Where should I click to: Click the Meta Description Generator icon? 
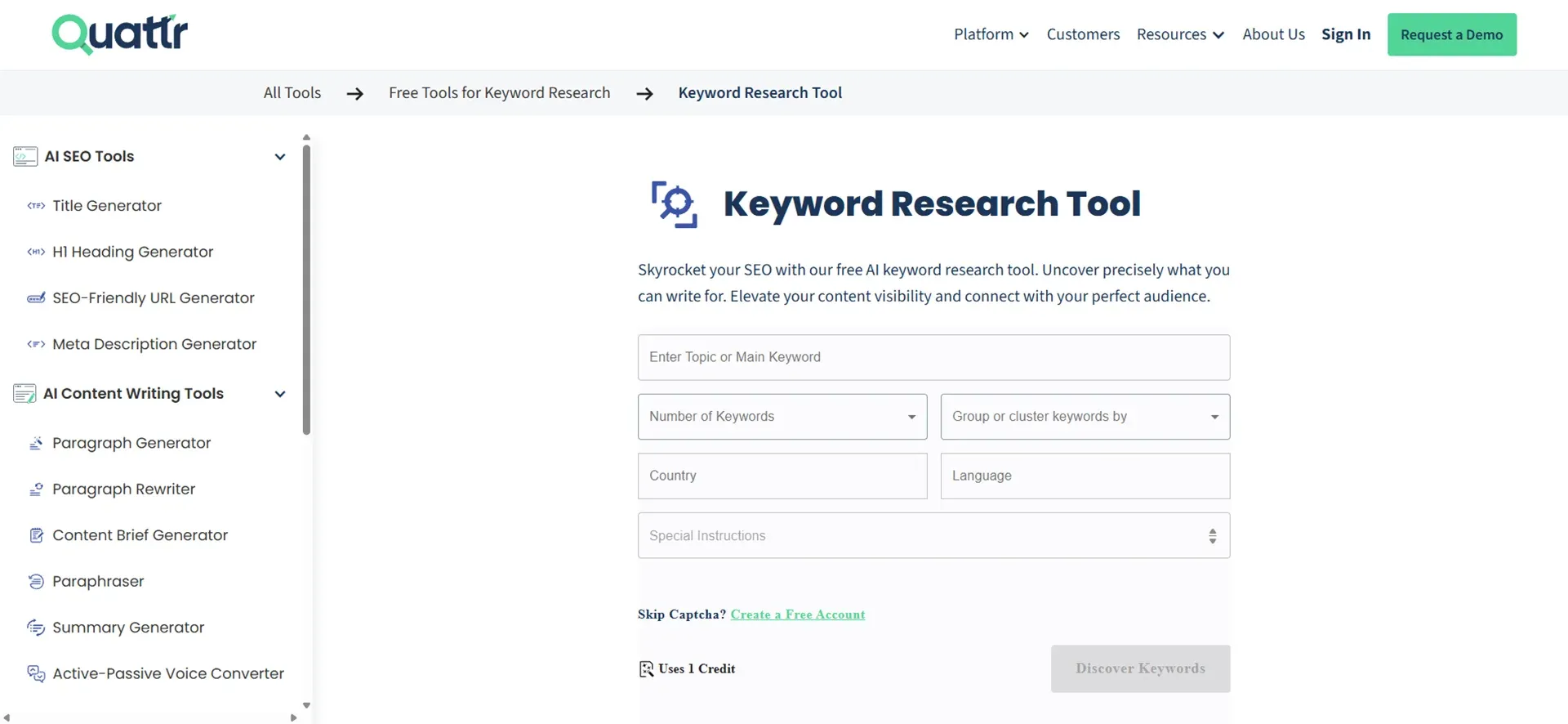[x=36, y=345]
